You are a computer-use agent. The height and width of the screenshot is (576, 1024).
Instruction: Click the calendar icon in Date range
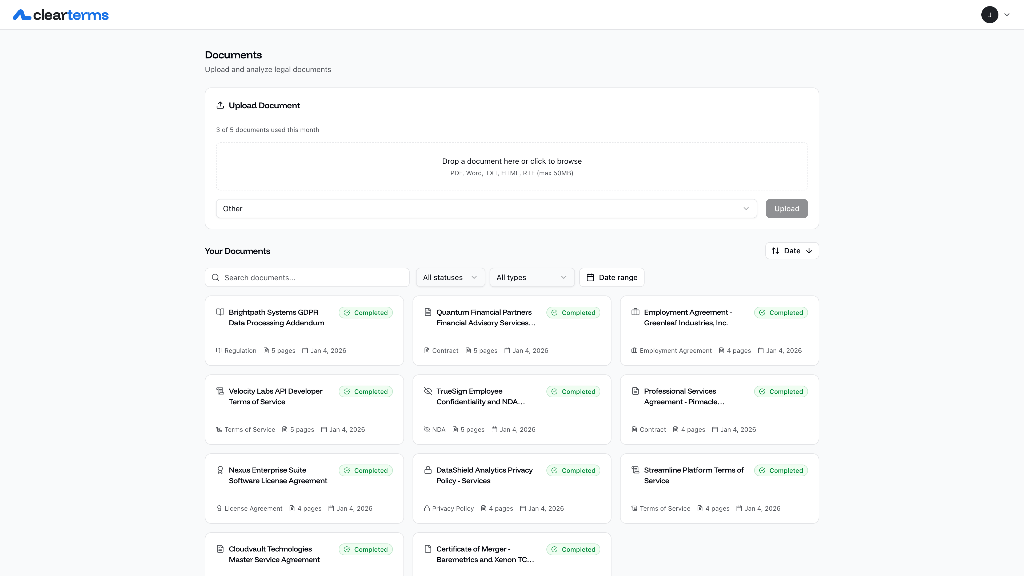coord(590,278)
